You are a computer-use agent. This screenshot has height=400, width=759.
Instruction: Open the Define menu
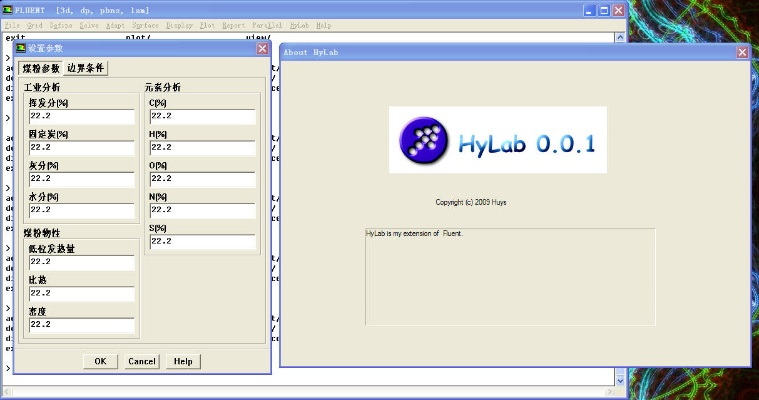(x=60, y=25)
